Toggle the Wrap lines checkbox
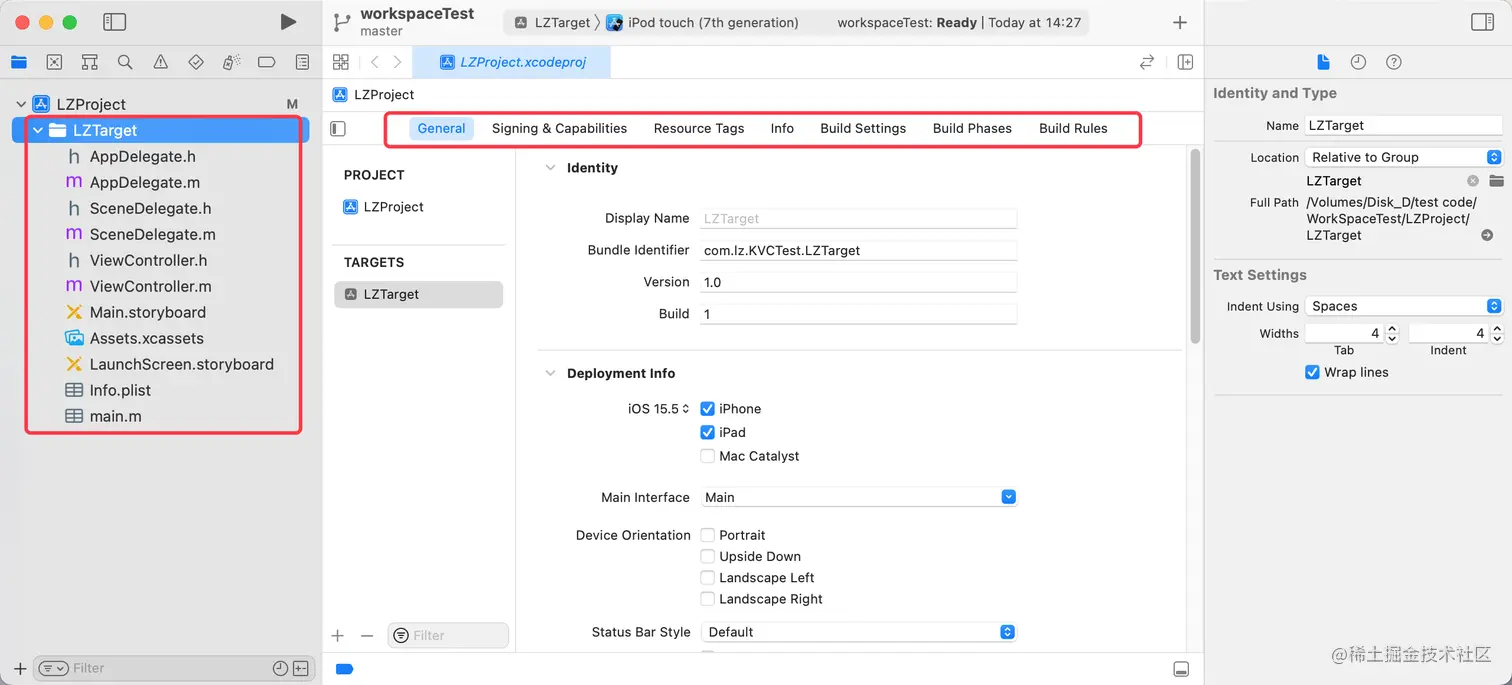Screen dimensions: 1512x685 click(x=1313, y=372)
